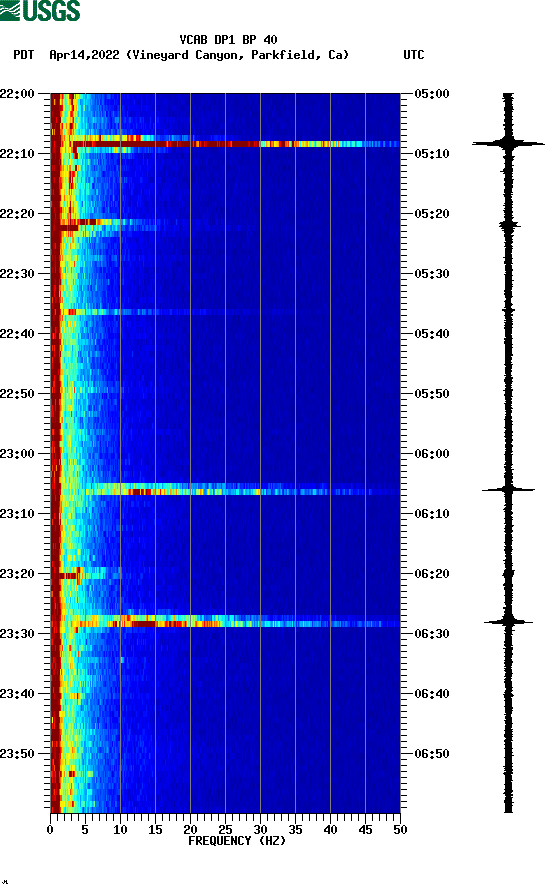Click the title 'VCAB DP1 BP 40'

pos(228,40)
